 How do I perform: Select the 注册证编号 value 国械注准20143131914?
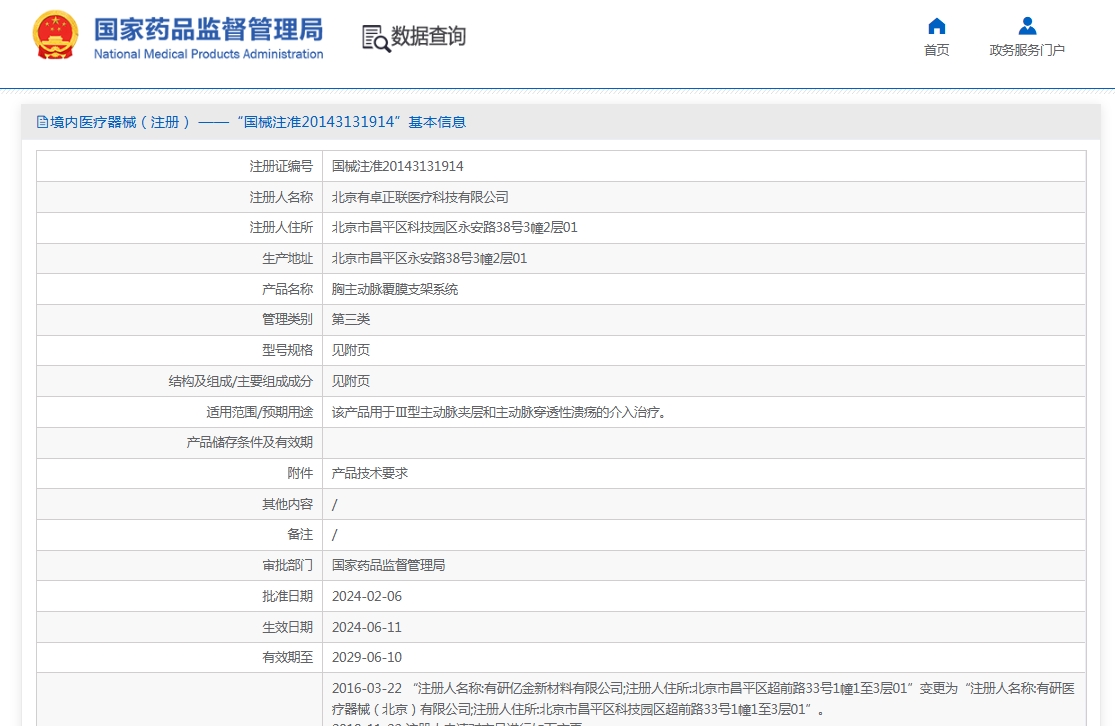(398, 166)
